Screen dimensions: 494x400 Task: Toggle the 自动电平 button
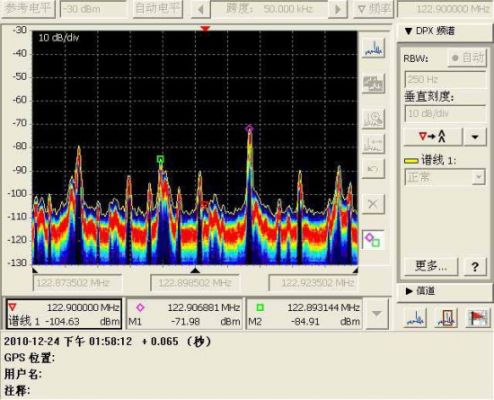(x=158, y=8)
